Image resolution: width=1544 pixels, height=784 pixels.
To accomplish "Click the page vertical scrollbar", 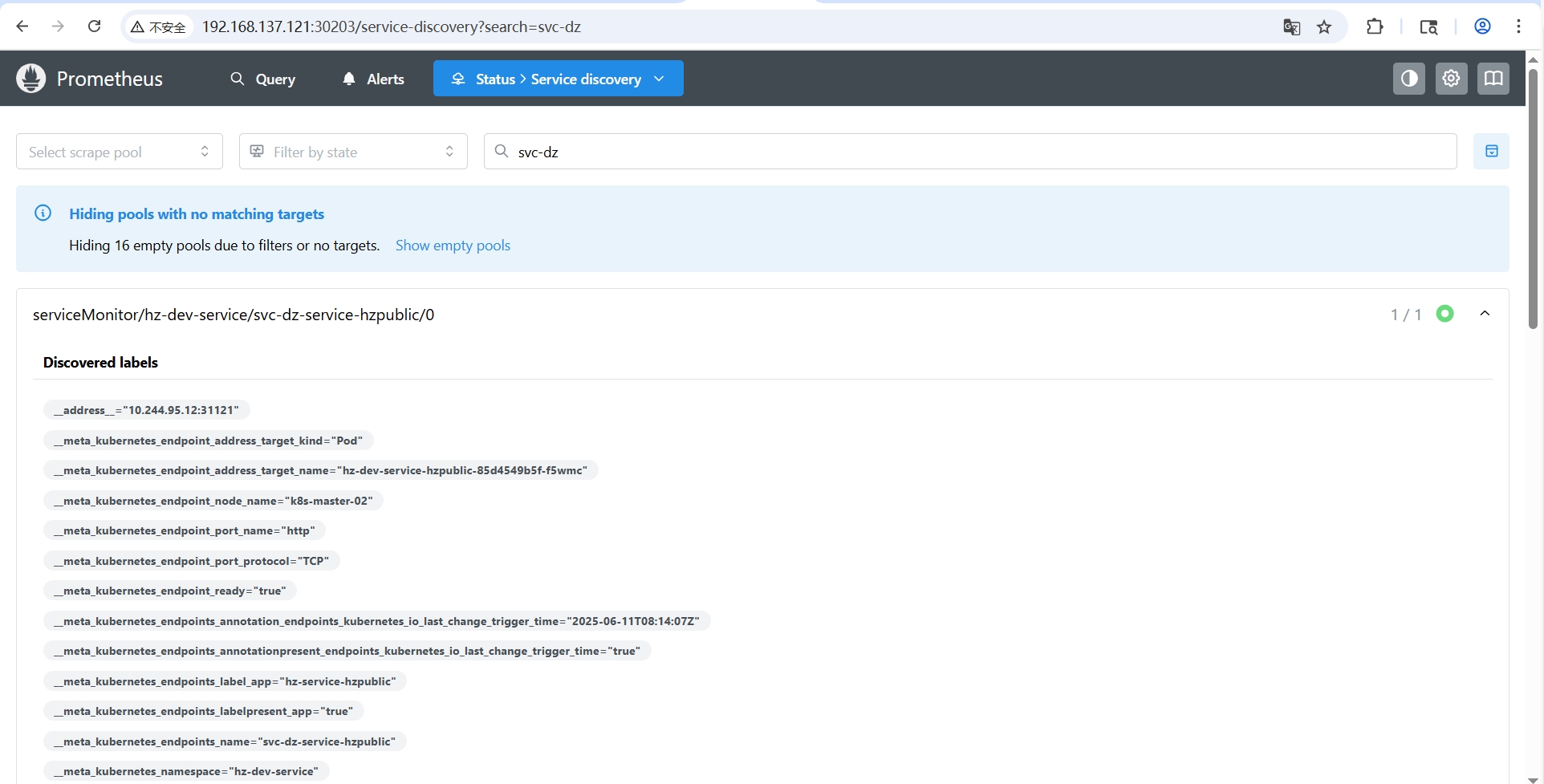I will [x=1533, y=201].
